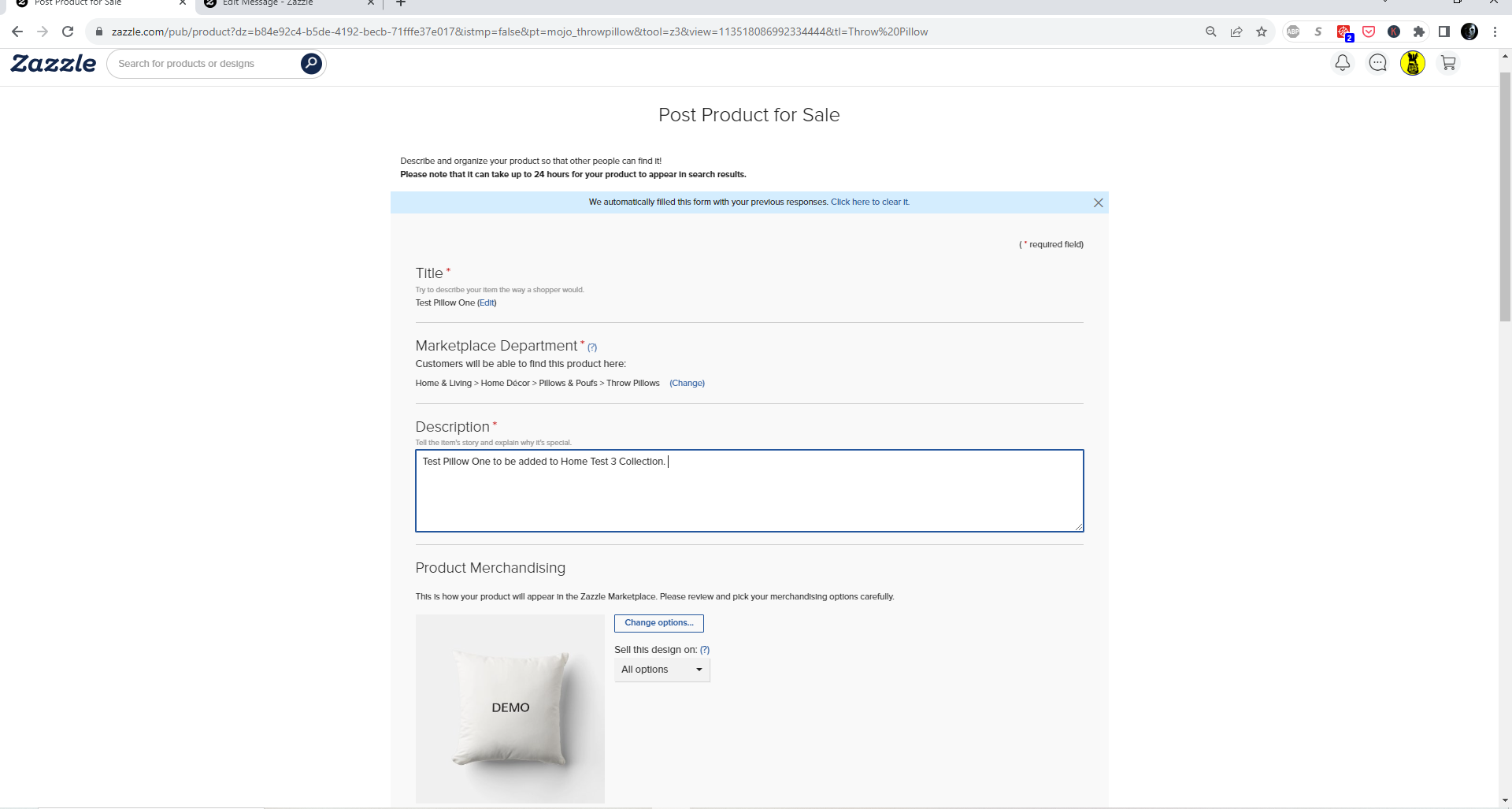The height and width of the screenshot is (809, 1512).
Task: Click the Change options... button
Action: point(659,623)
